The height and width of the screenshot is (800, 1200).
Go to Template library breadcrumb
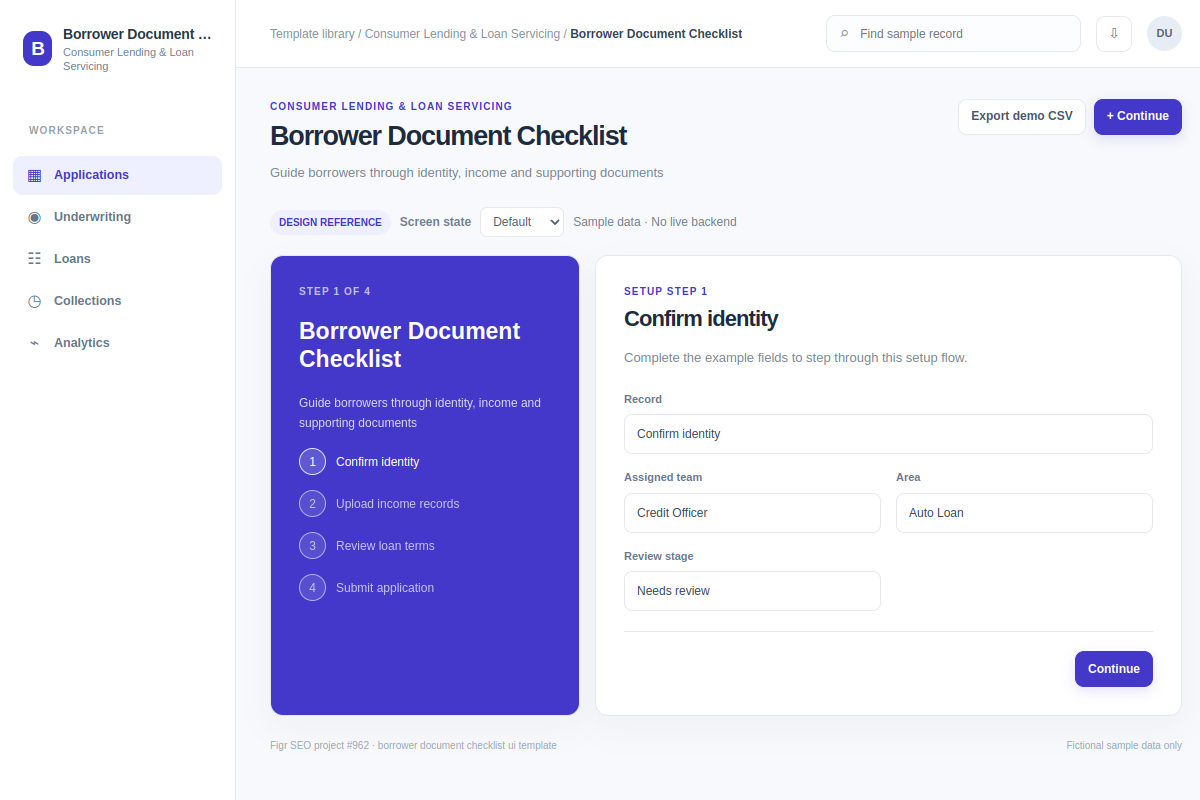coord(312,34)
